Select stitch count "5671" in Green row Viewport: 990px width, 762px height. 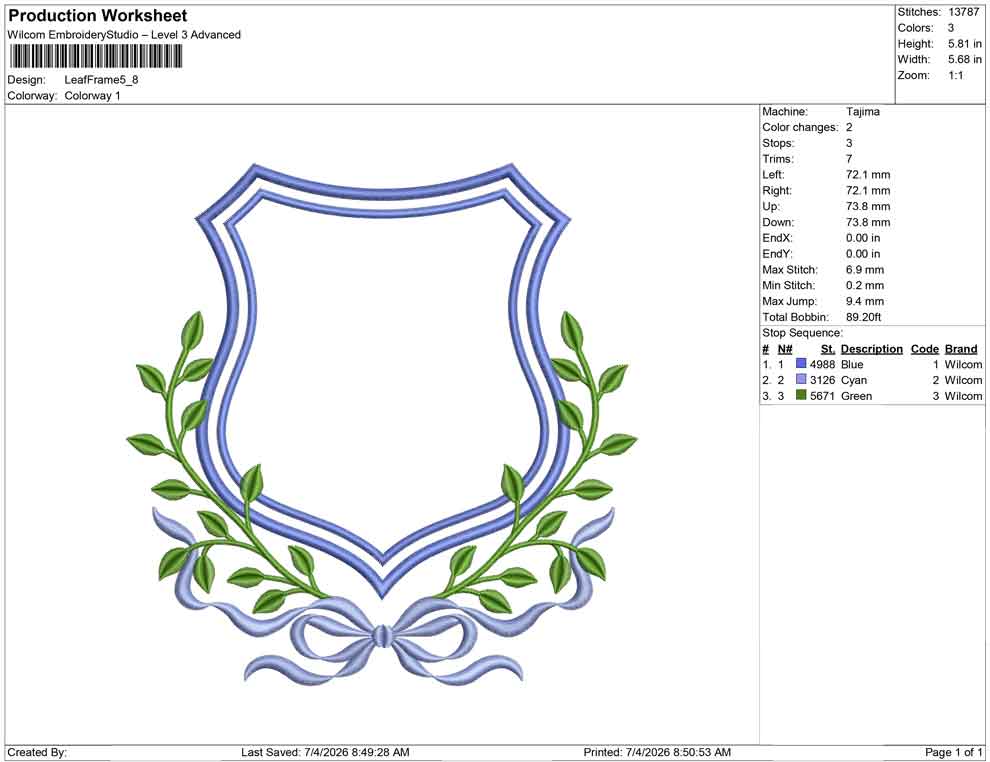click(822, 396)
